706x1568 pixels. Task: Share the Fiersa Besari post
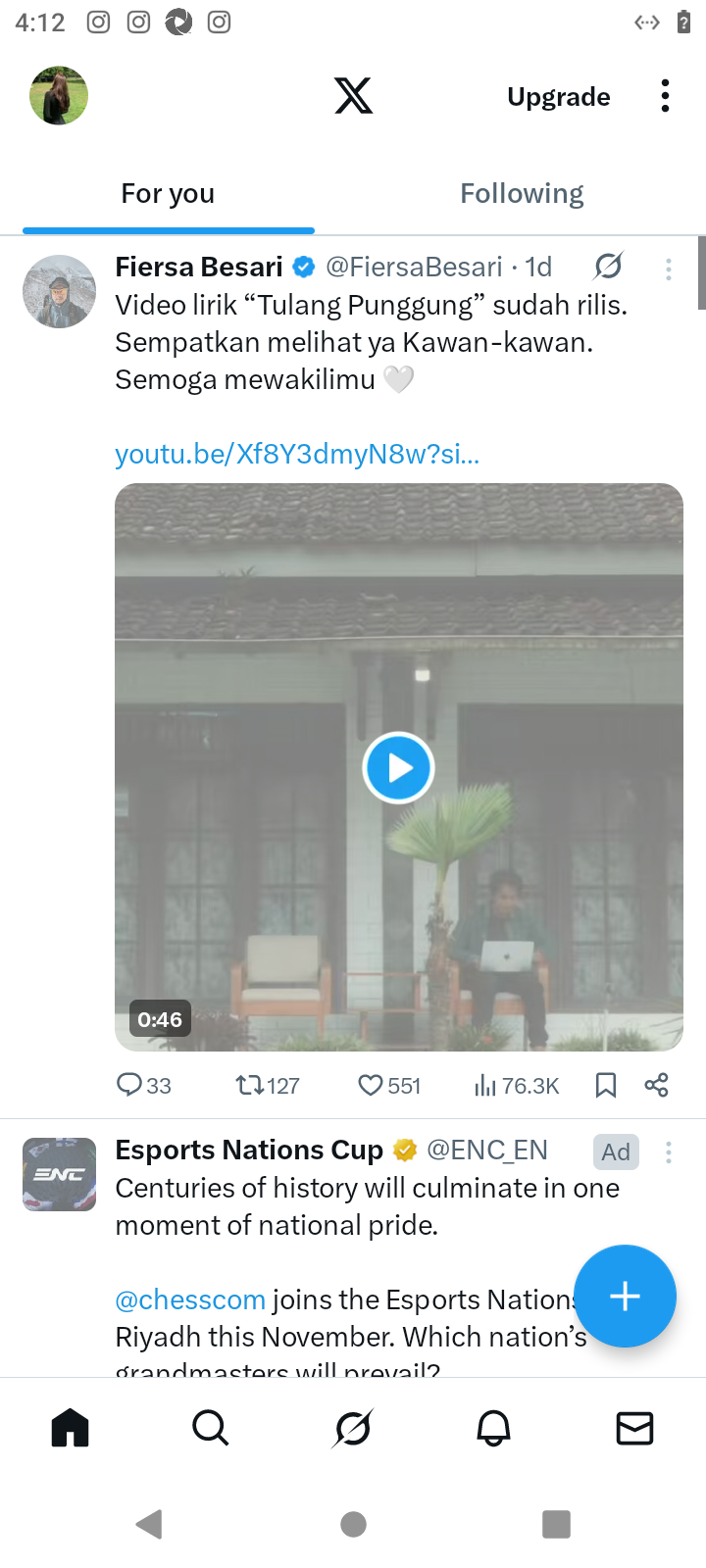(x=656, y=1085)
